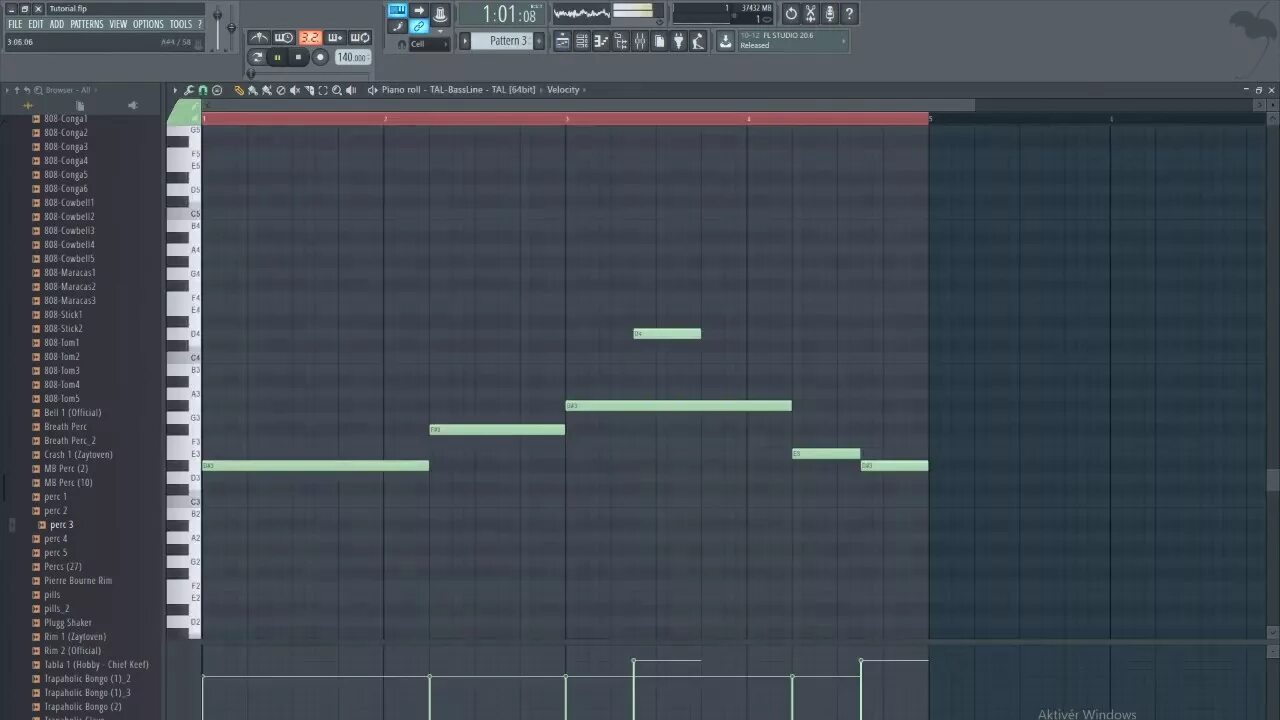1280x720 pixels.
Task: Open the piano roll options arrow menu
Action: (175, 90)
